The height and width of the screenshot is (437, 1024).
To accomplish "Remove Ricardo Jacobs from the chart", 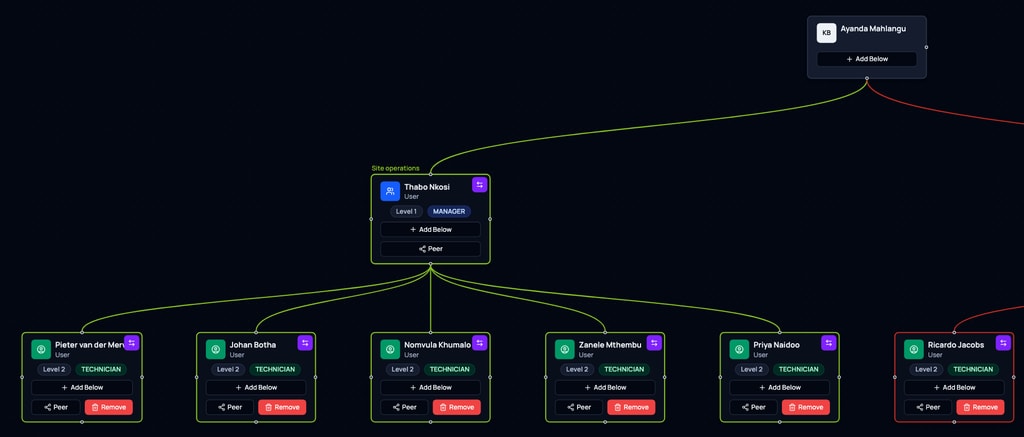I will point(980,407).
